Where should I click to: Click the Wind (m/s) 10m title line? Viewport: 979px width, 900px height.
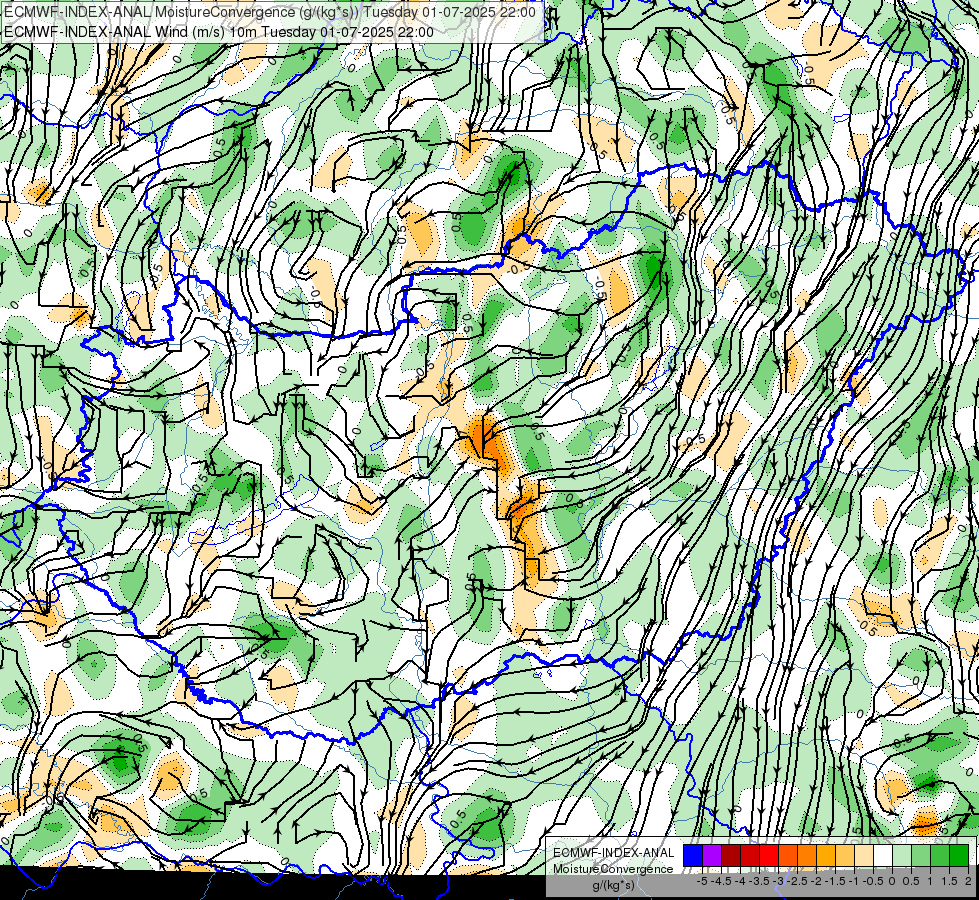coord(219,31)
